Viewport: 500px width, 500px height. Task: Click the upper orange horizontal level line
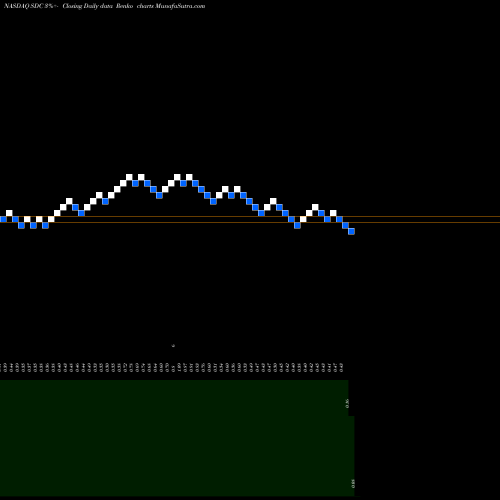click(x=250, y=217)
